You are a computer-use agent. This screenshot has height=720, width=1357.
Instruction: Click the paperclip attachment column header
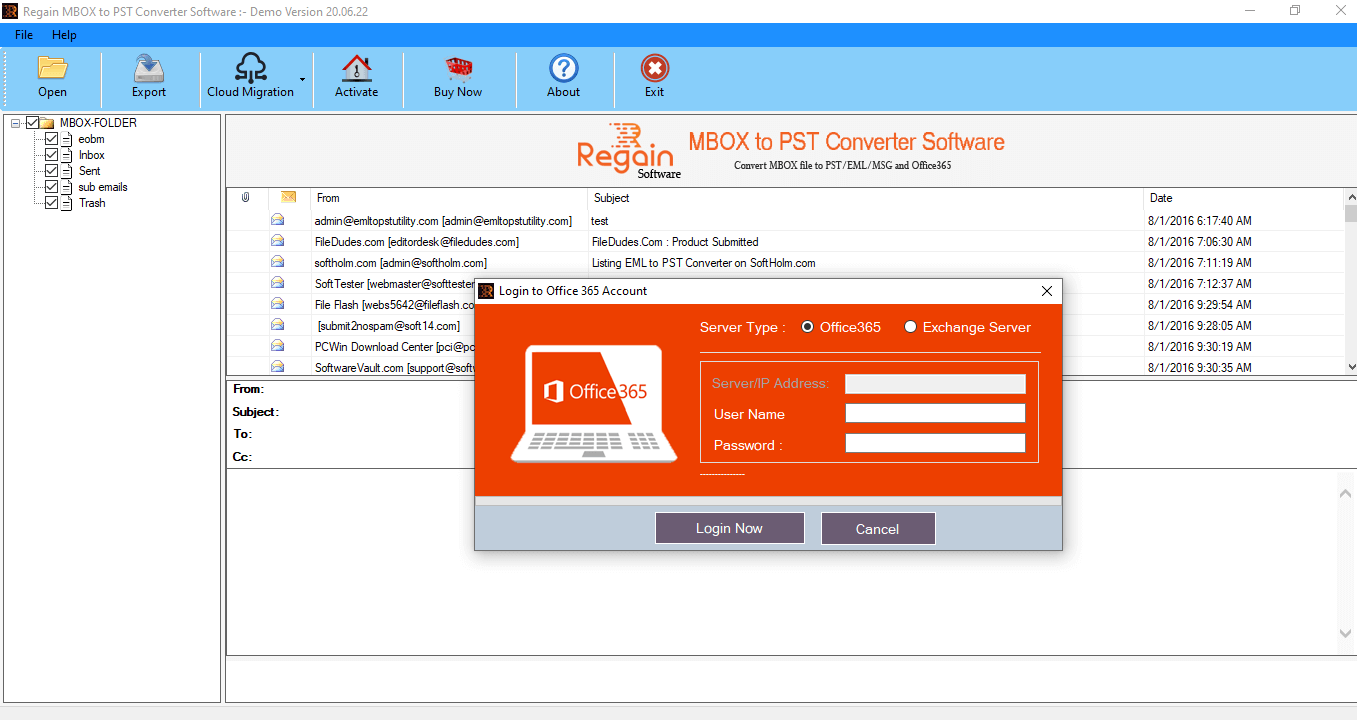pos(246,198)
